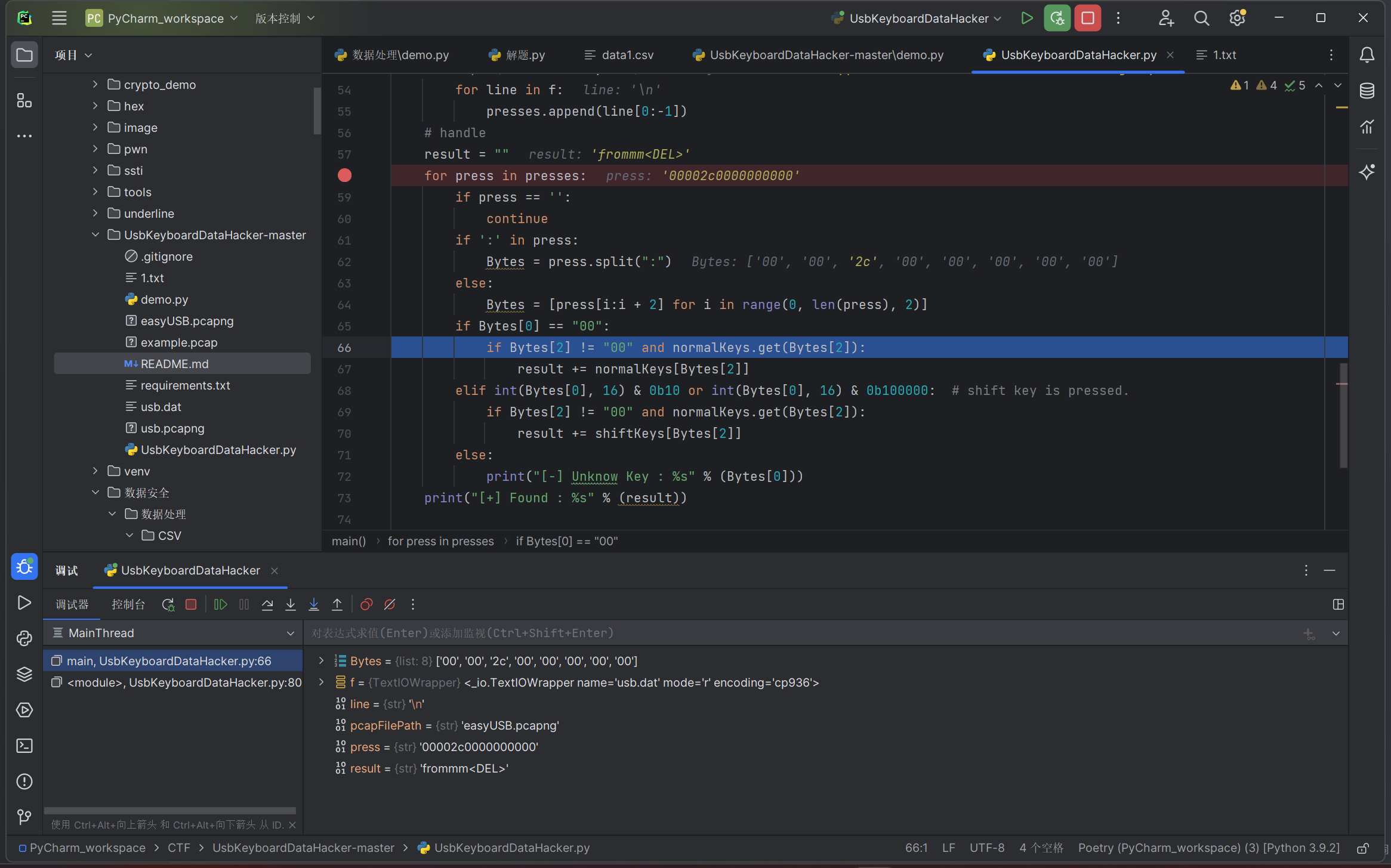
Task: Collapse the 数据安全 folder
Action: pos(95,493)
